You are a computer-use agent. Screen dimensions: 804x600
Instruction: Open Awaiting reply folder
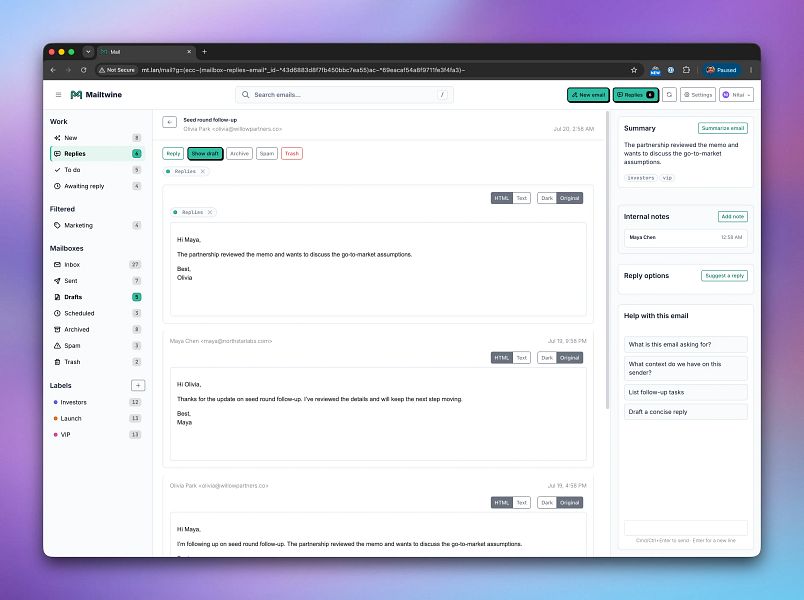click(x=97, y=186)
